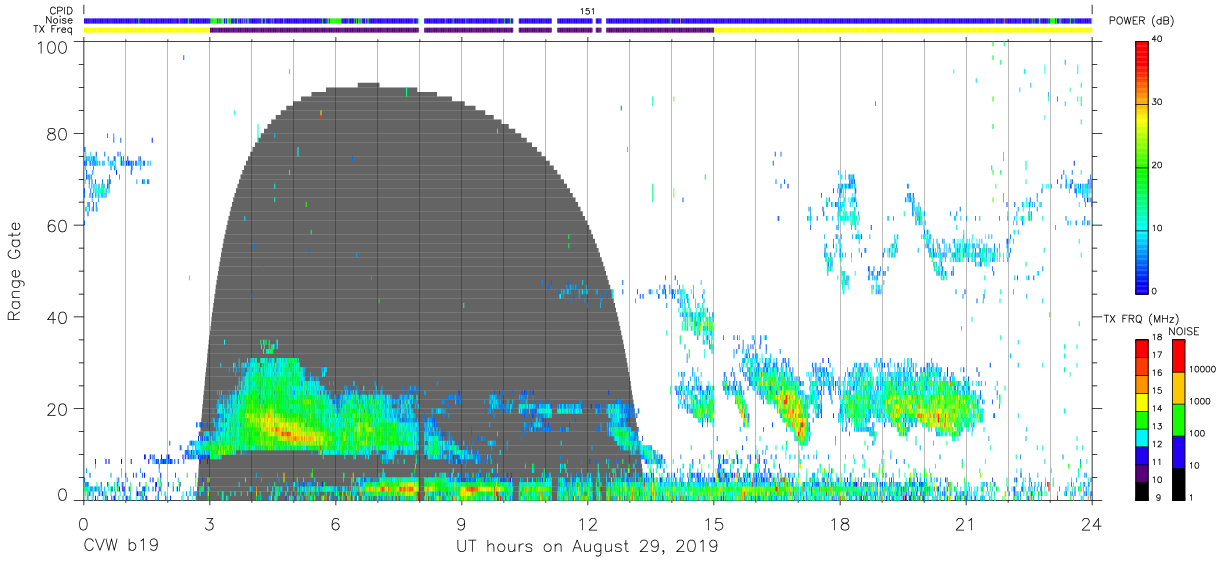Pick the black 9 MHz swatch in TX FRQ legend

pyautogui.click(x=1142, y=493)
